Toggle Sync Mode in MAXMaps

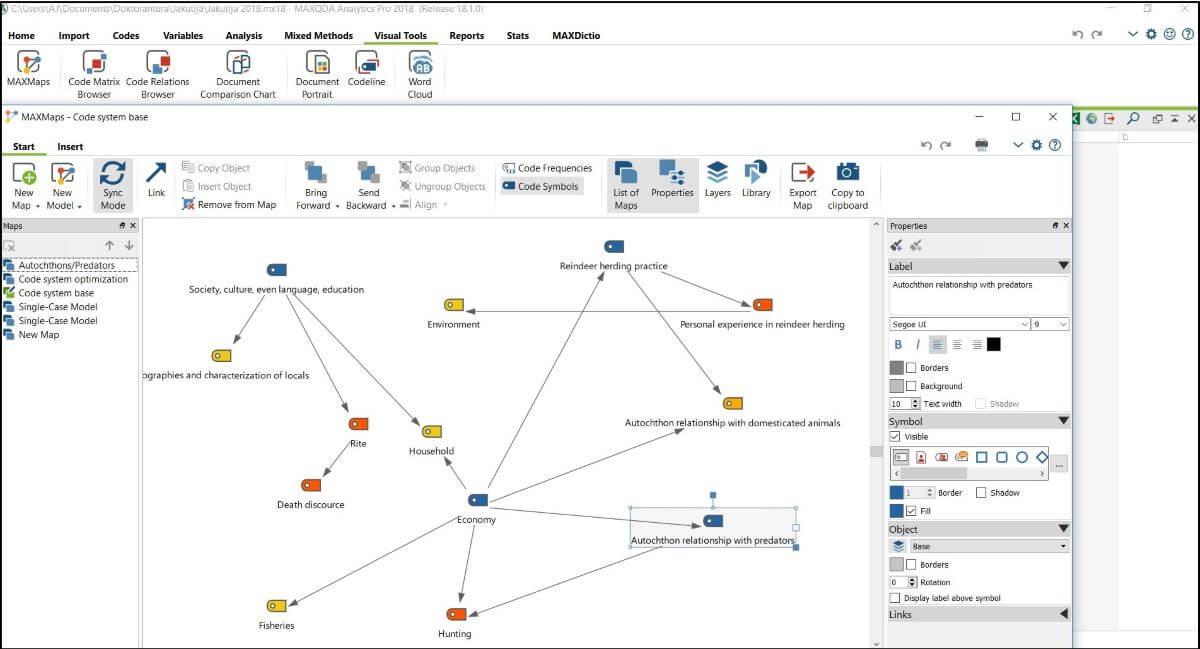[x=113, y=174]
